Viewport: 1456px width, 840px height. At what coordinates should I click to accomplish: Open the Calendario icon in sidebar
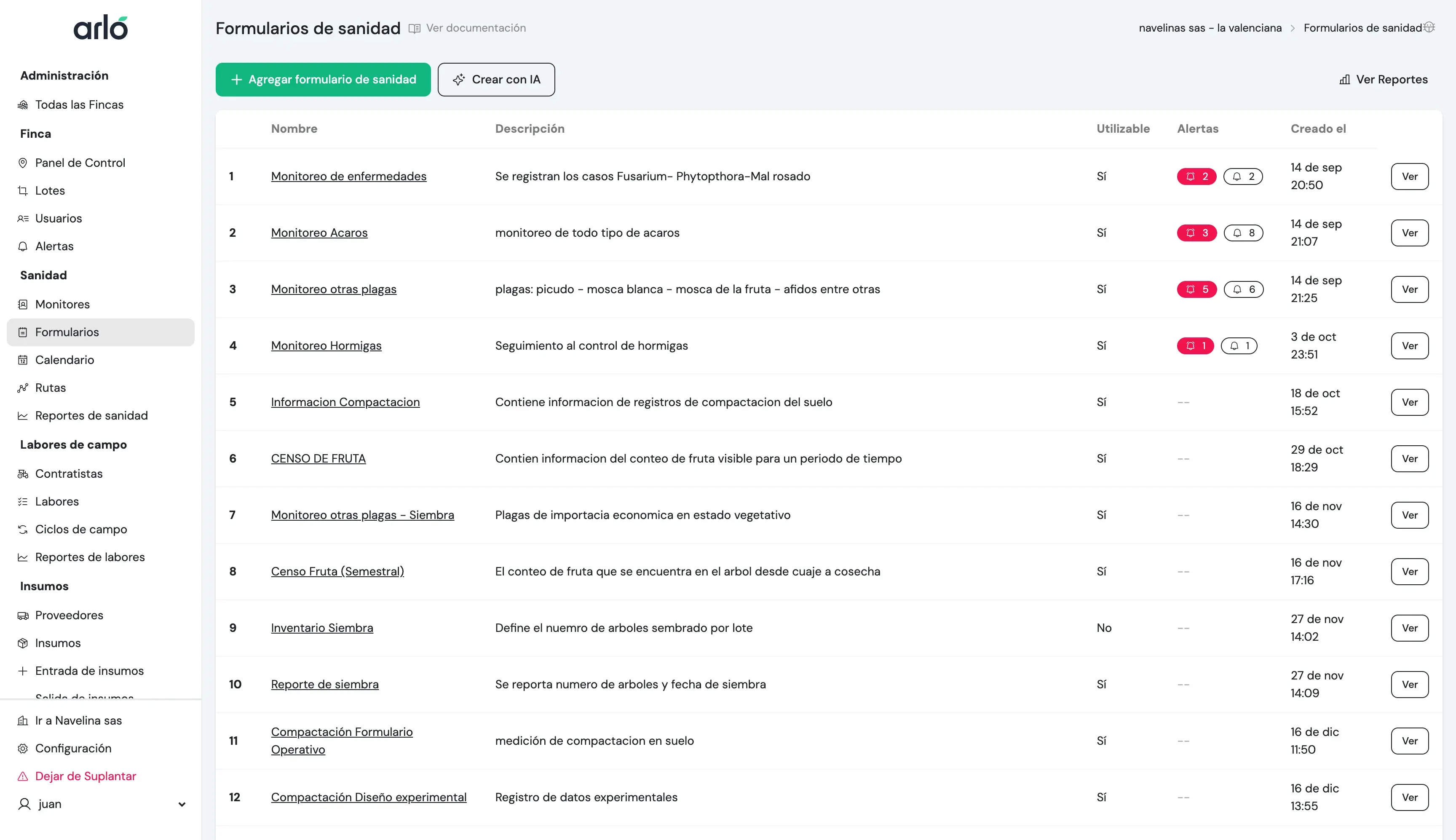22,359
